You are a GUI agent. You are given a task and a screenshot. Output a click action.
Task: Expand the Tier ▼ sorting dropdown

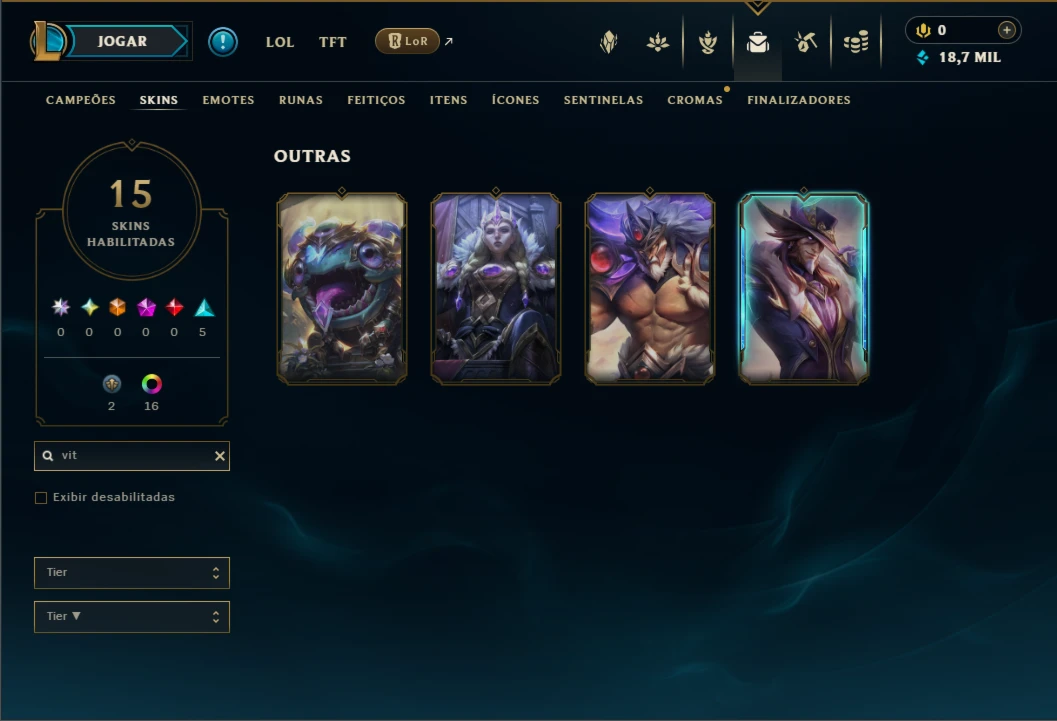pos(132,617)
